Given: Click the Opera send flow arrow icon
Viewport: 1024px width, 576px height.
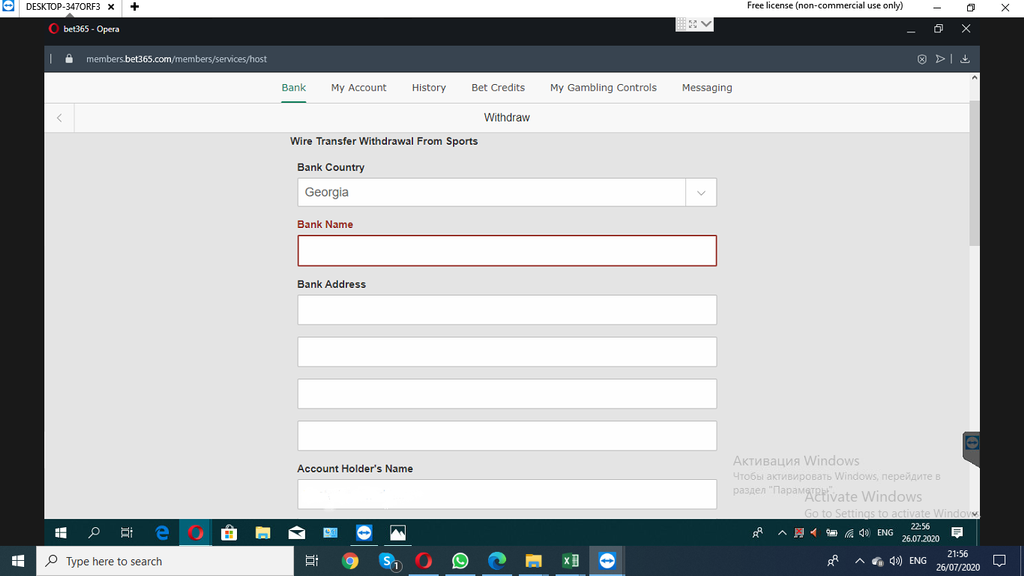Looking at the screenshot, I should pyautogui.click(x=940, y=59).
